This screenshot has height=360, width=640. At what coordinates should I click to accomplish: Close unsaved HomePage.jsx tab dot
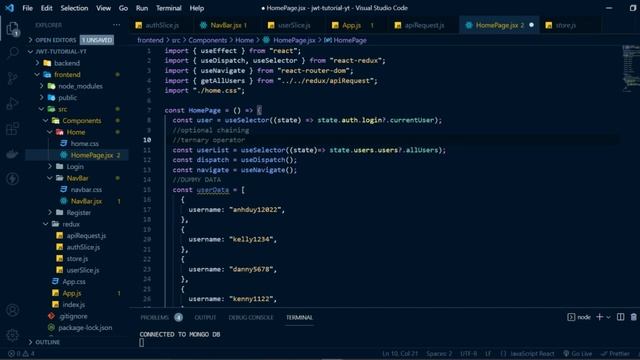[531, 25]
